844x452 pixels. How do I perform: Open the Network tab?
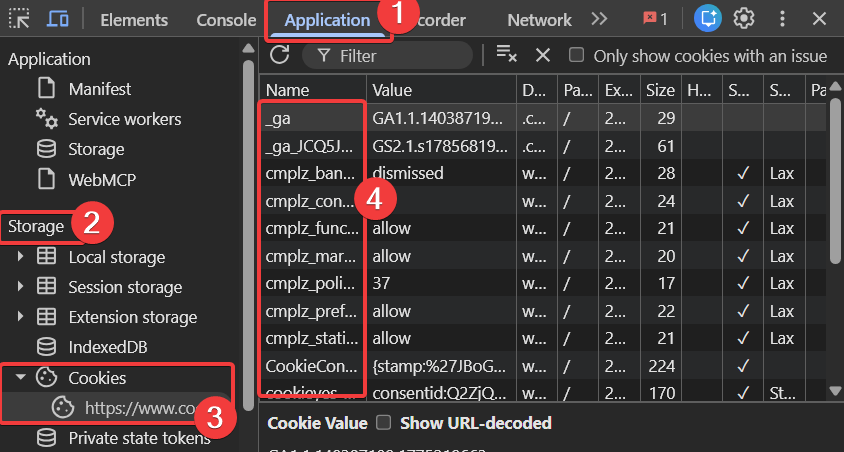pos(539,20)
